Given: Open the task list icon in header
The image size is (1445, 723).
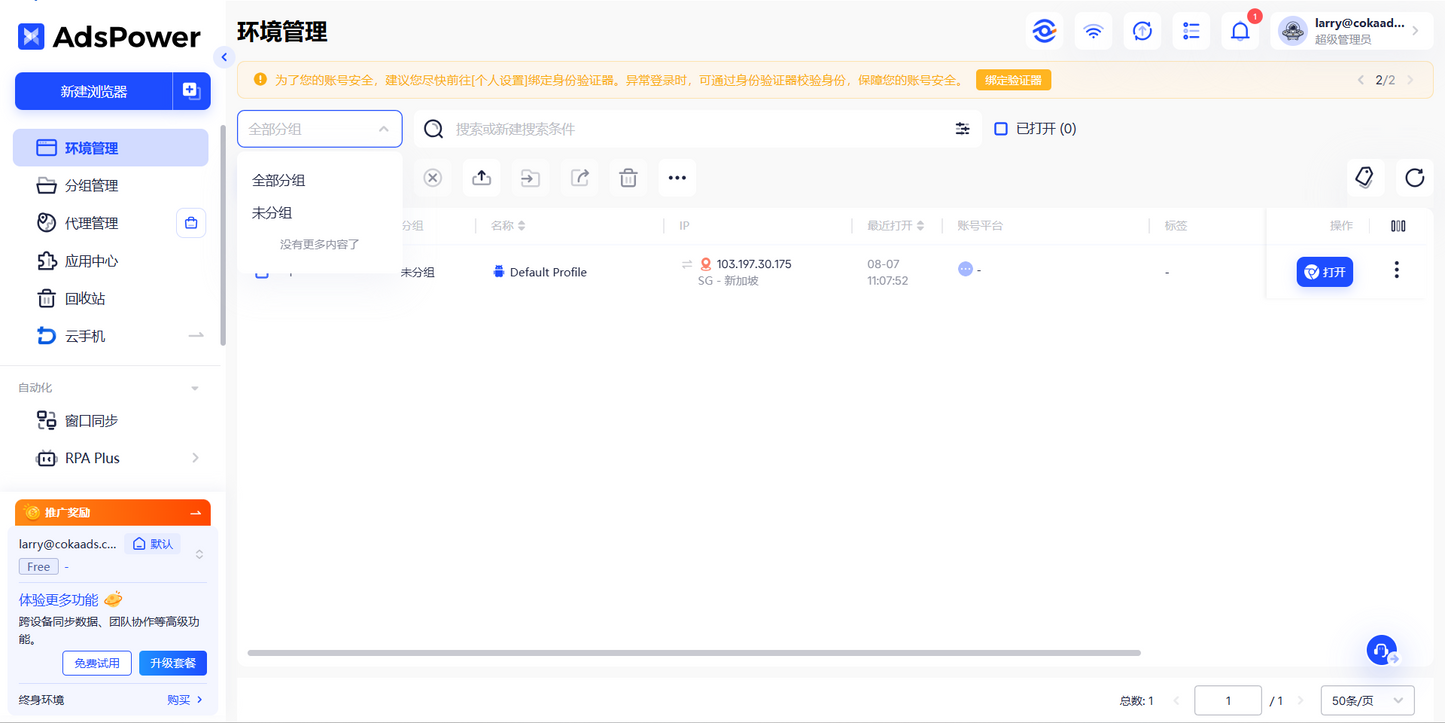Looking at the screenshot, I should 1191,31.
